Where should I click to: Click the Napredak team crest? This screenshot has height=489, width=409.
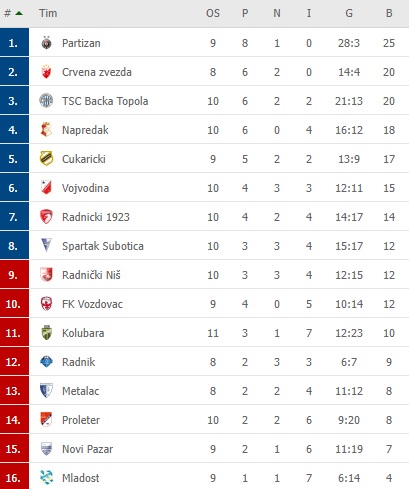point(46,130)
